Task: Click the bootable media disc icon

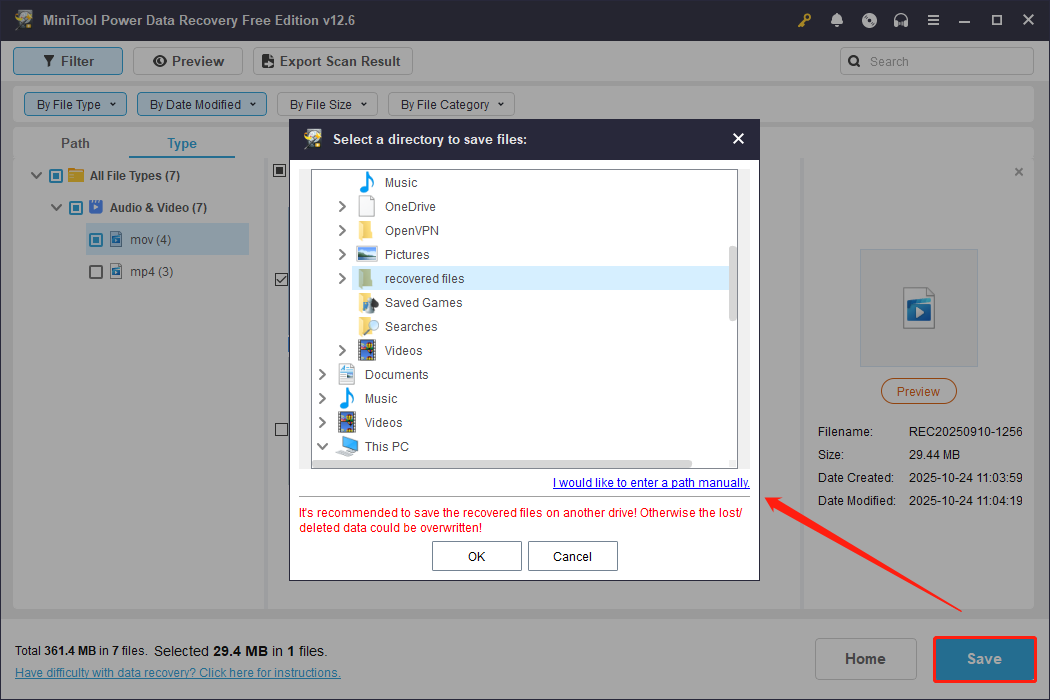Action: coord(869,19)
